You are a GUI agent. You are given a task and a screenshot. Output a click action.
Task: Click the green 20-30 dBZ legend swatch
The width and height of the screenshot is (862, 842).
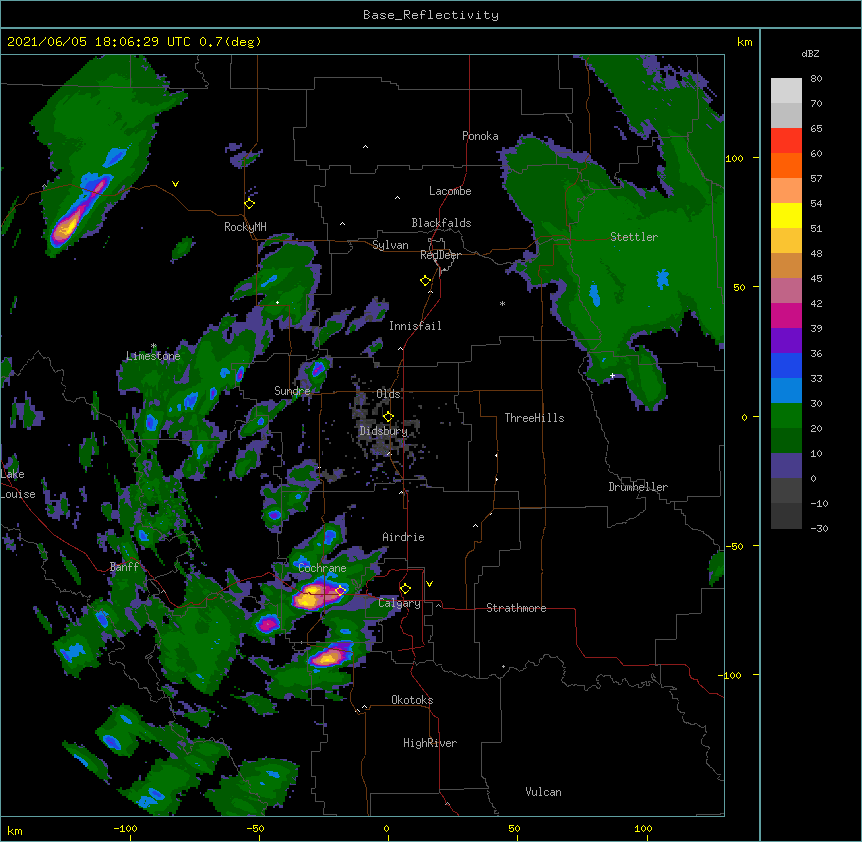tap(786, 416)
